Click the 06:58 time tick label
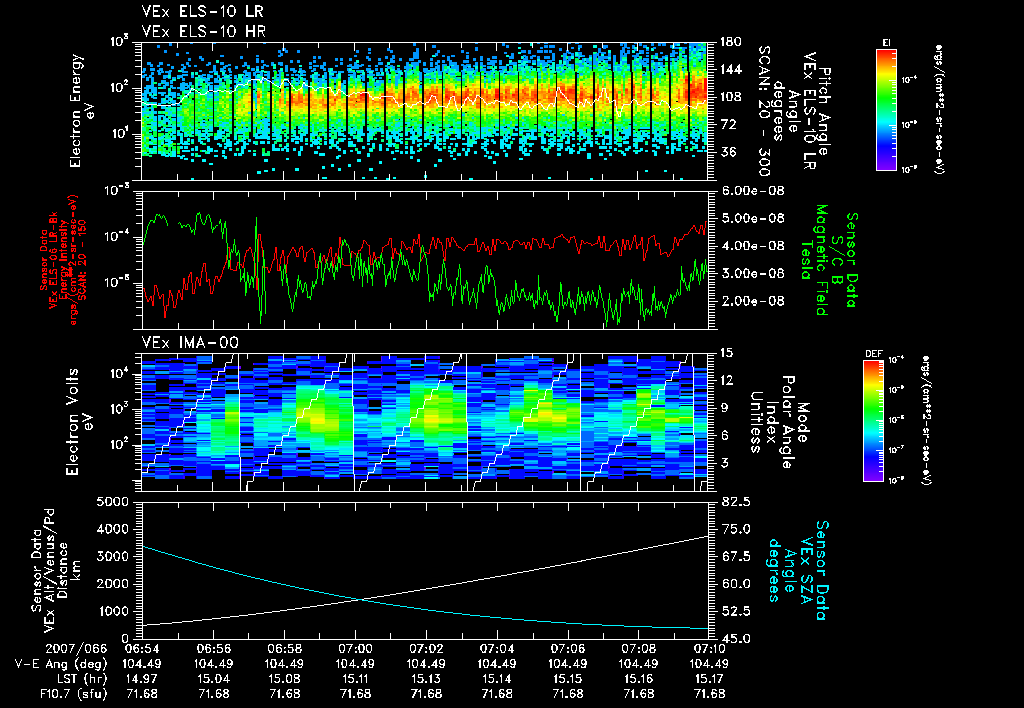This screenshot has width=1024, height=708. click(x=285, y=649)
